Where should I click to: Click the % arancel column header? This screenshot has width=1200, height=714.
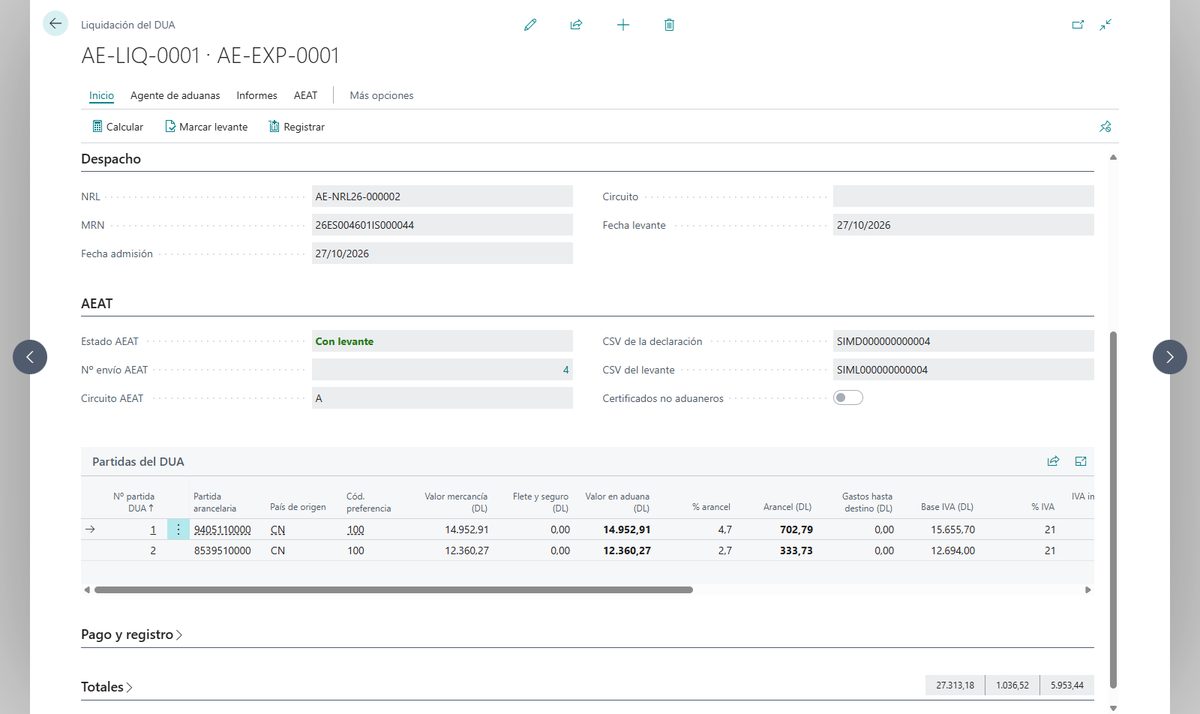pos(711,507)
